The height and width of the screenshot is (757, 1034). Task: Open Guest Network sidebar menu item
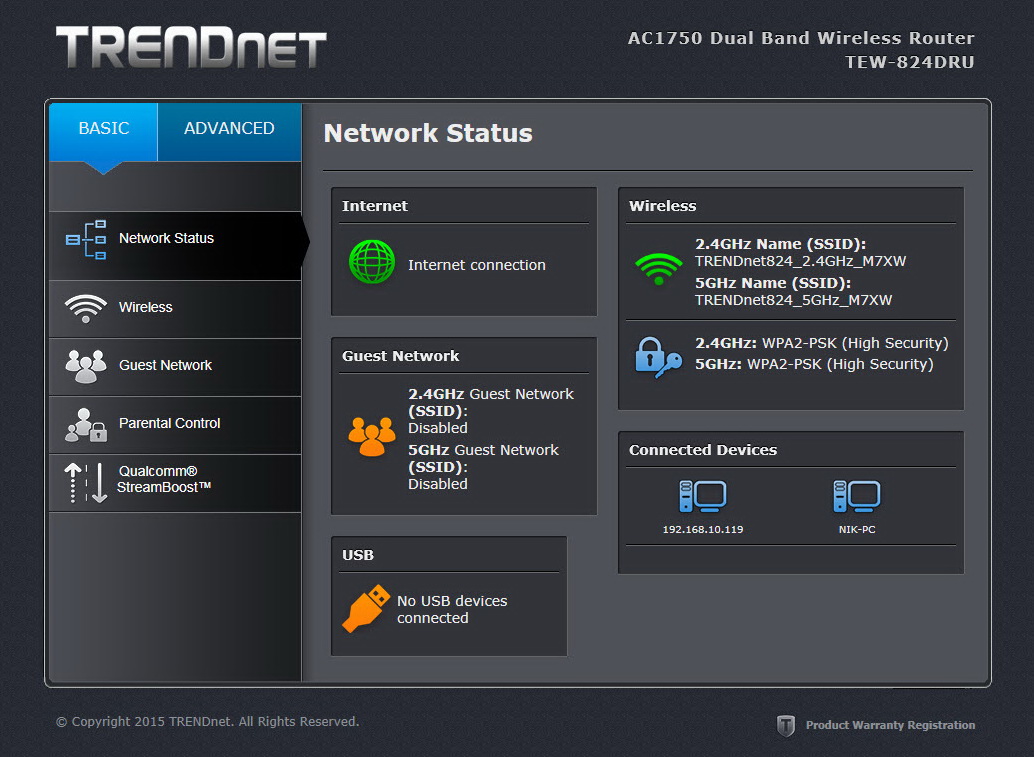pyautogui.click(x=175, y=367)
